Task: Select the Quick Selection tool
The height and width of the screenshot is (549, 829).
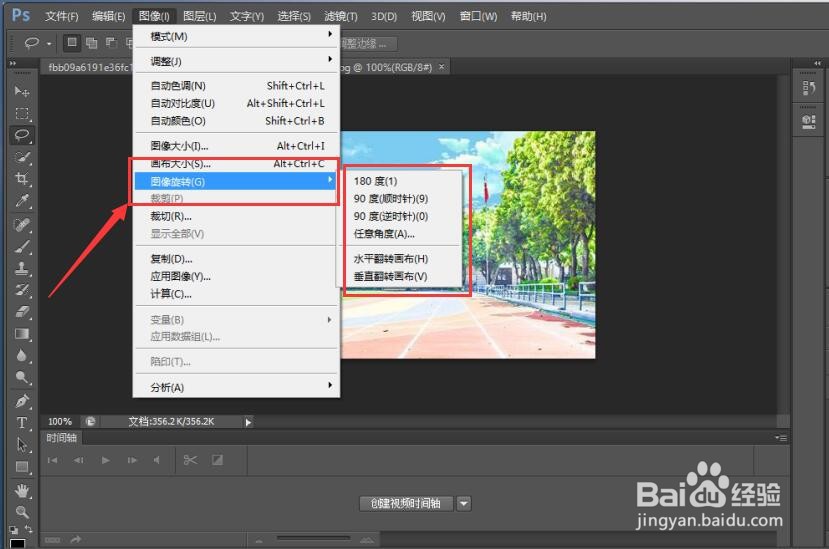Action: [22, 157]
